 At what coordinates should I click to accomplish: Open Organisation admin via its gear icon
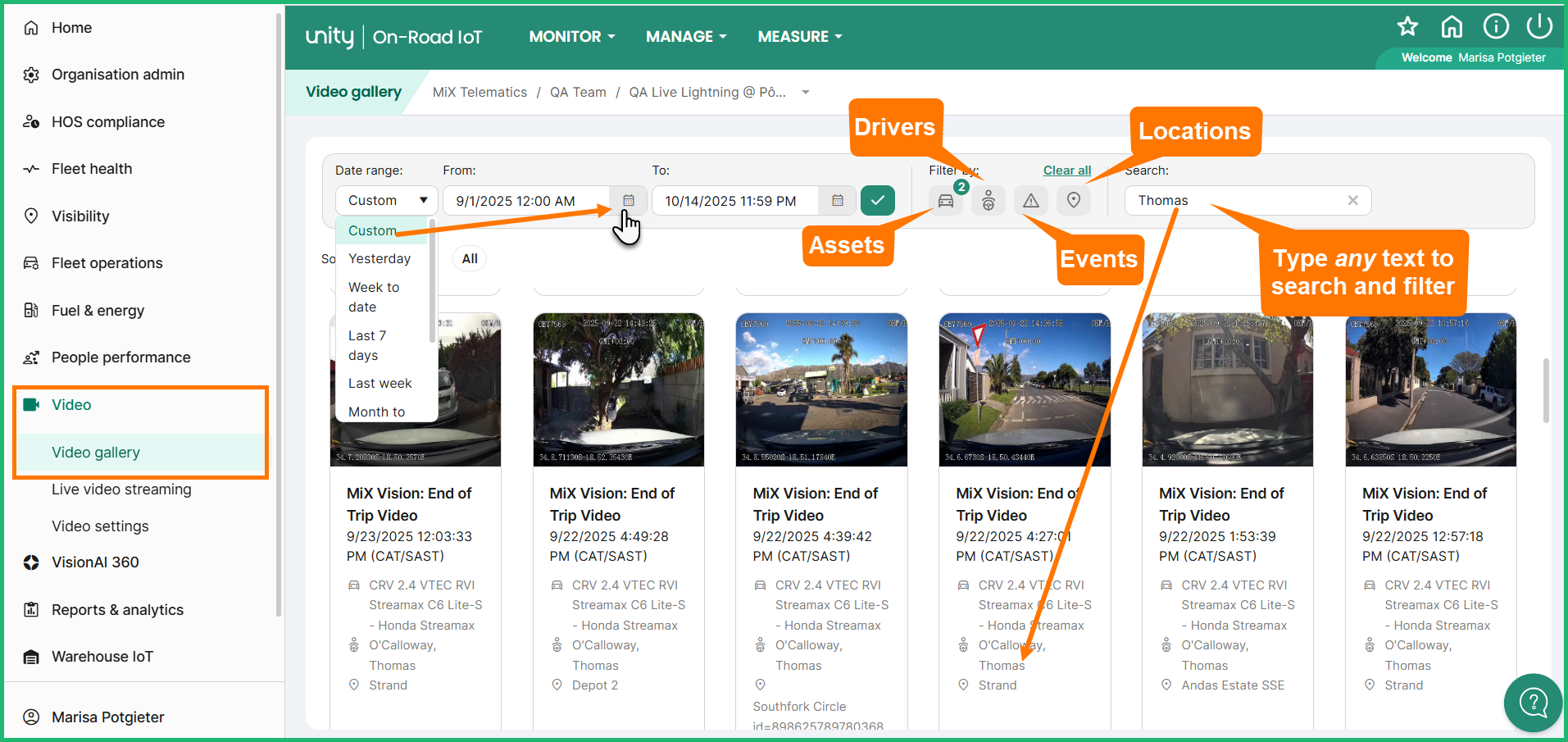[x=31, y=75]
